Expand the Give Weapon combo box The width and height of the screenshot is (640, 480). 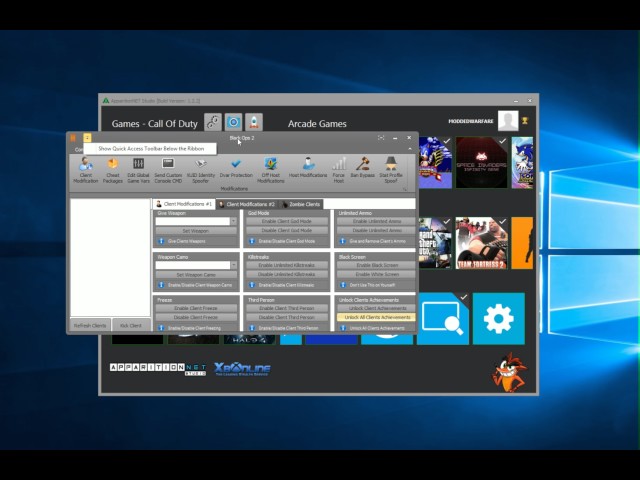pos(233,221)
